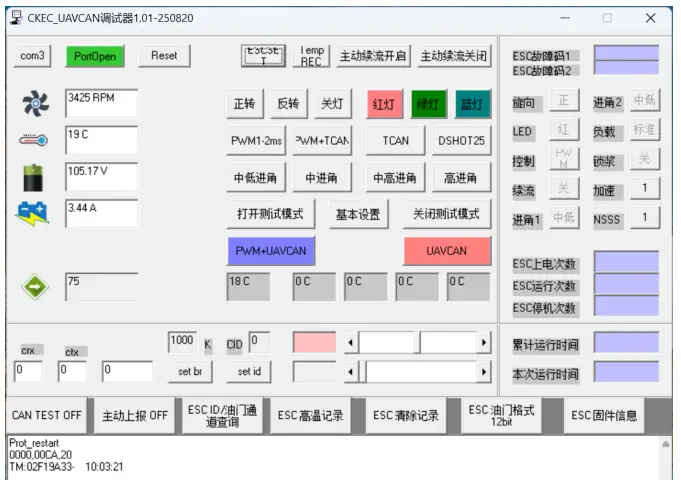Click the 打开测试模式 button
Screen dimensions: 681x480
(270, 214)
